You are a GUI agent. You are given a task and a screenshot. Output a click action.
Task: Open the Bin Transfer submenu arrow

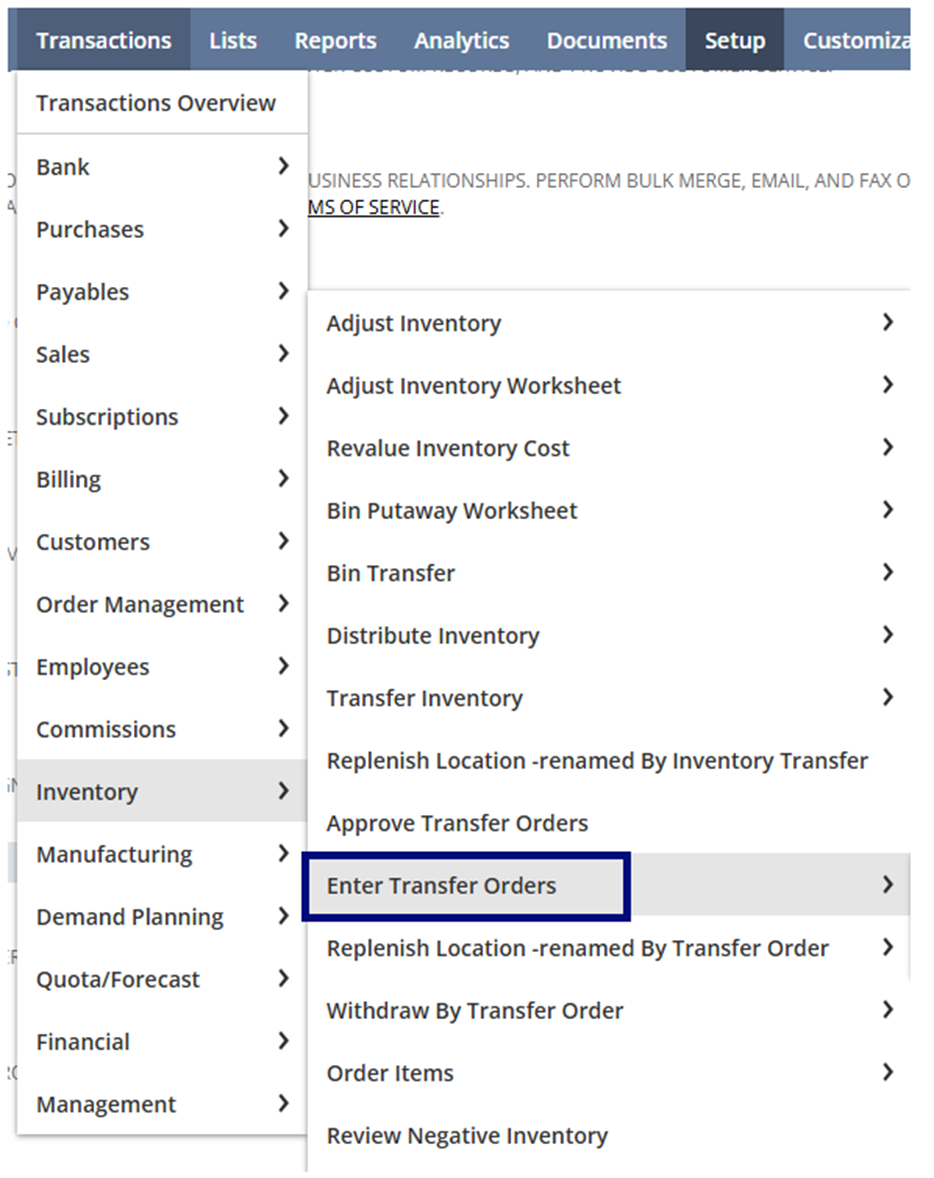887,572
